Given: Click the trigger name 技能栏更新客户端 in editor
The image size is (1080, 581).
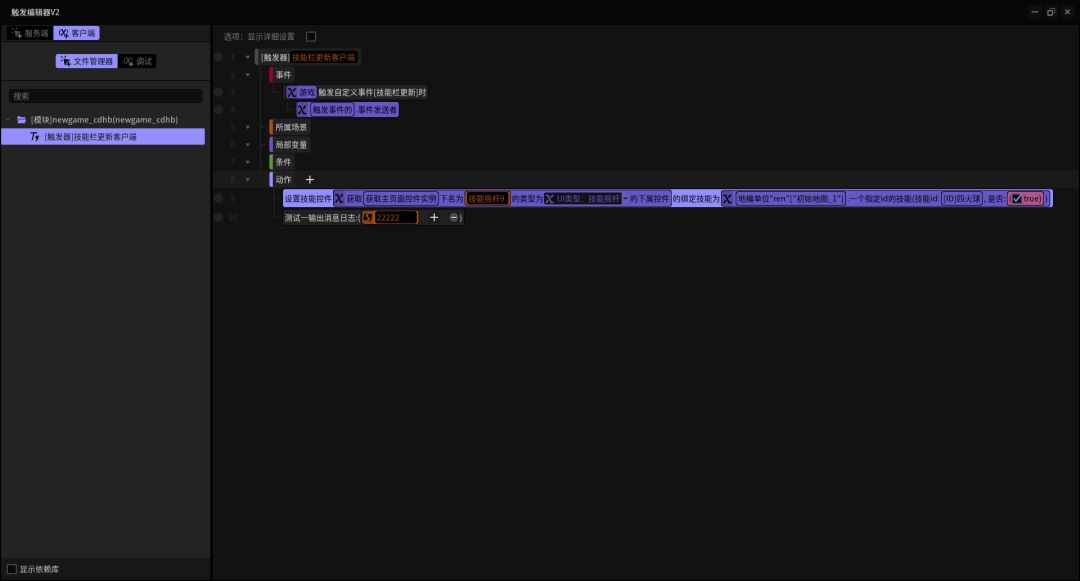Looking at the screenshot, I should 323,57.
